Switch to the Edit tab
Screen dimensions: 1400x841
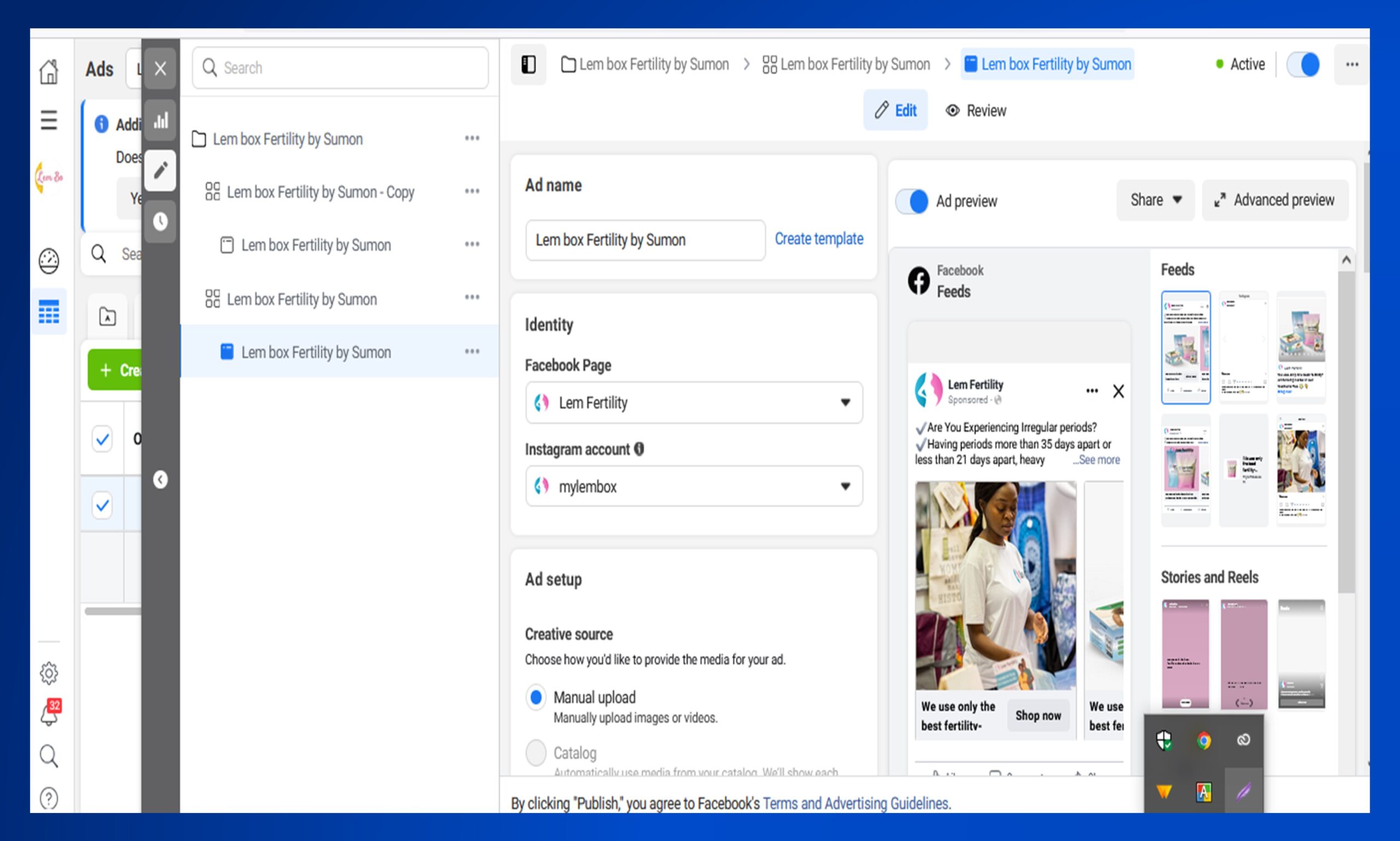[896, 110]
